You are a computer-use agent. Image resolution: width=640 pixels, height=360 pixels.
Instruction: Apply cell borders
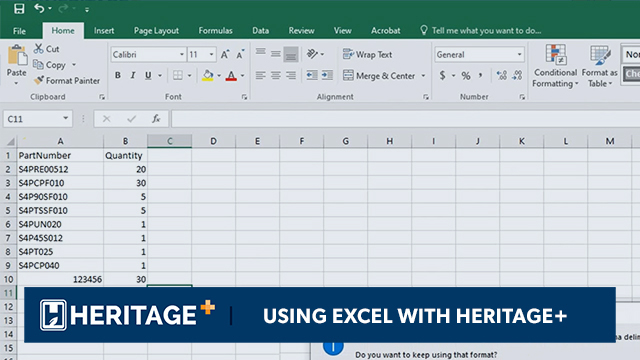click(x=178, y=76)
